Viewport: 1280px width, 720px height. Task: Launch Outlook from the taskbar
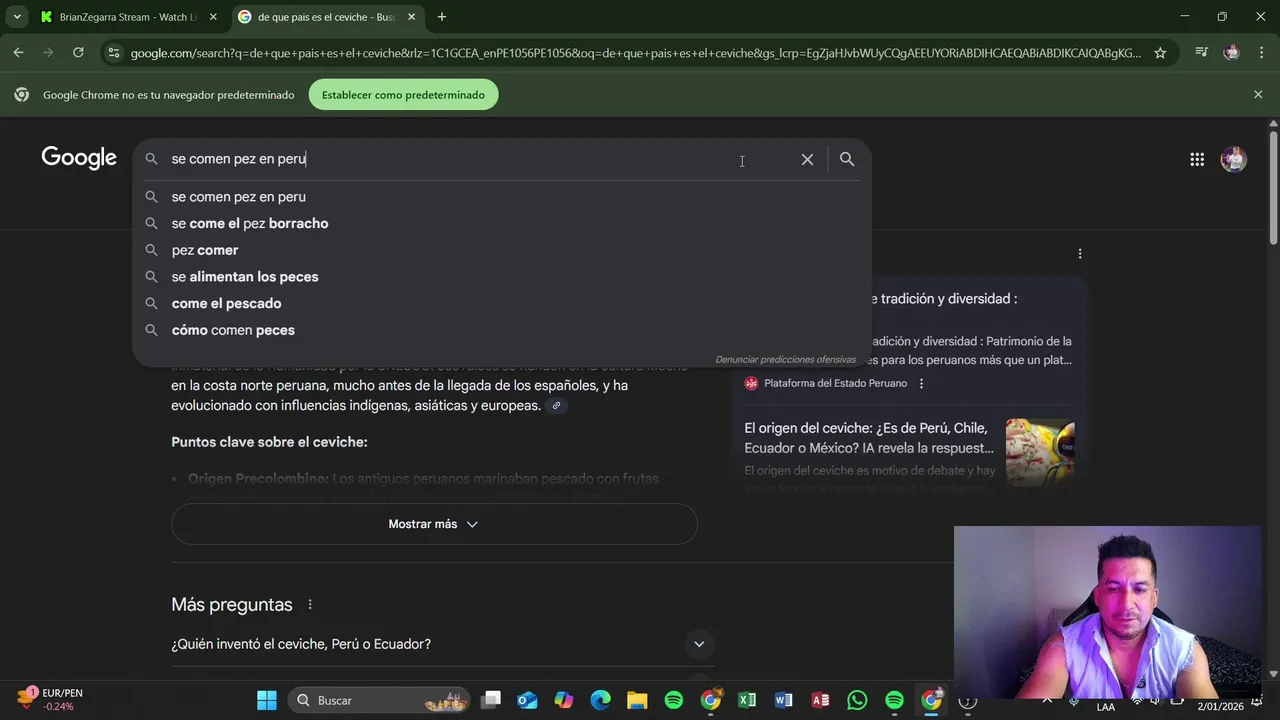(527, 700)
